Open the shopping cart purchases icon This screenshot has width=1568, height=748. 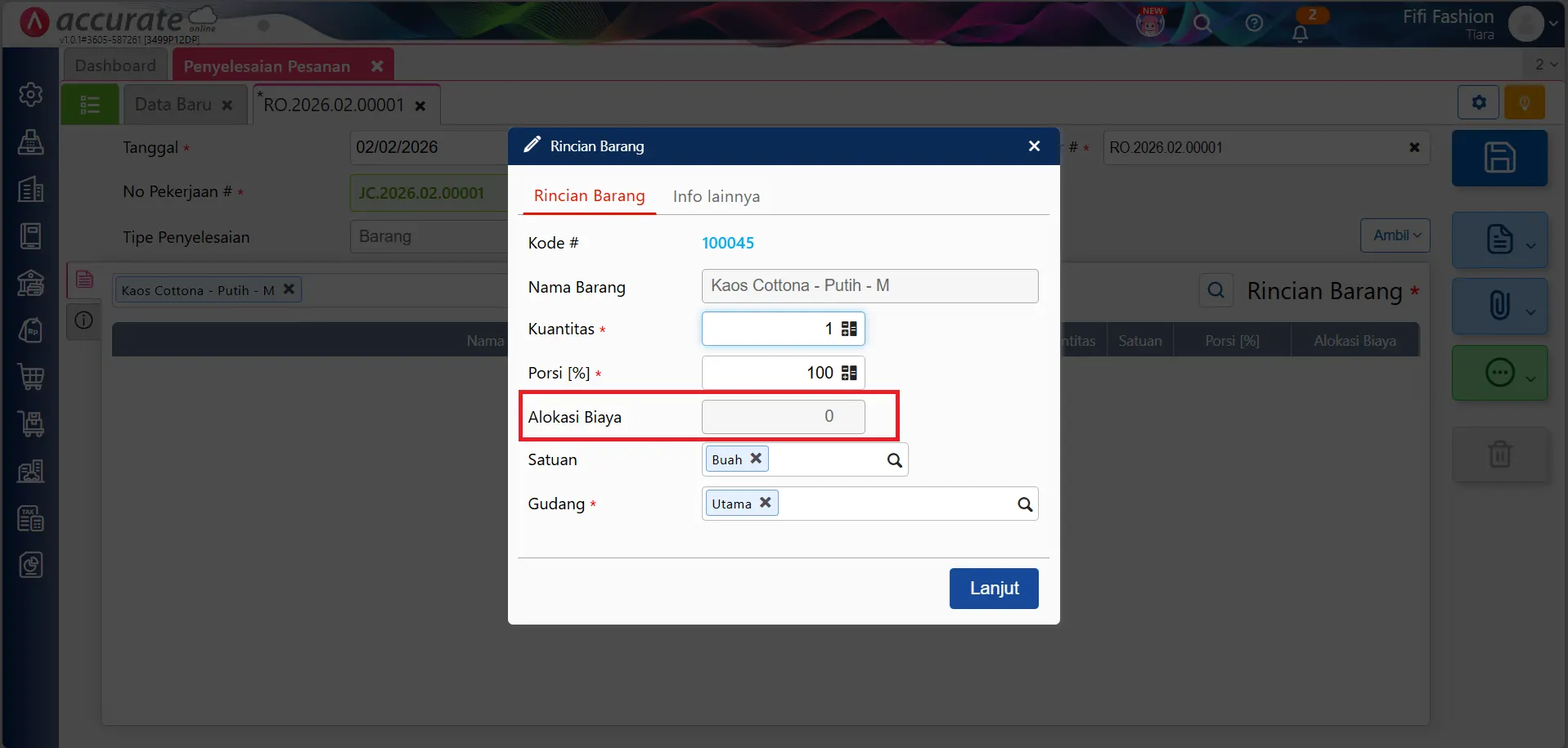point(30,377)
